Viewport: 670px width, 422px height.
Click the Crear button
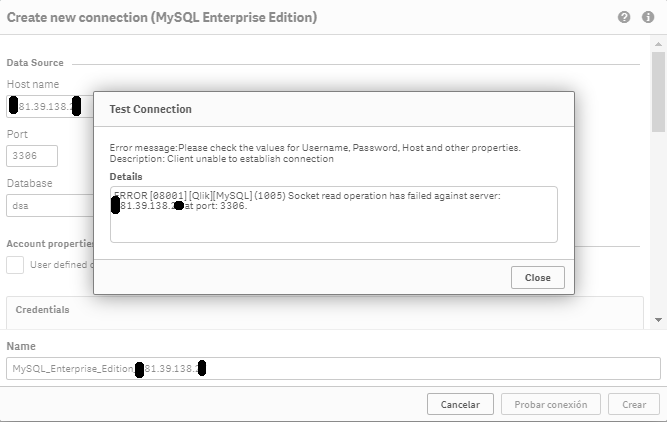click(634, 404)
